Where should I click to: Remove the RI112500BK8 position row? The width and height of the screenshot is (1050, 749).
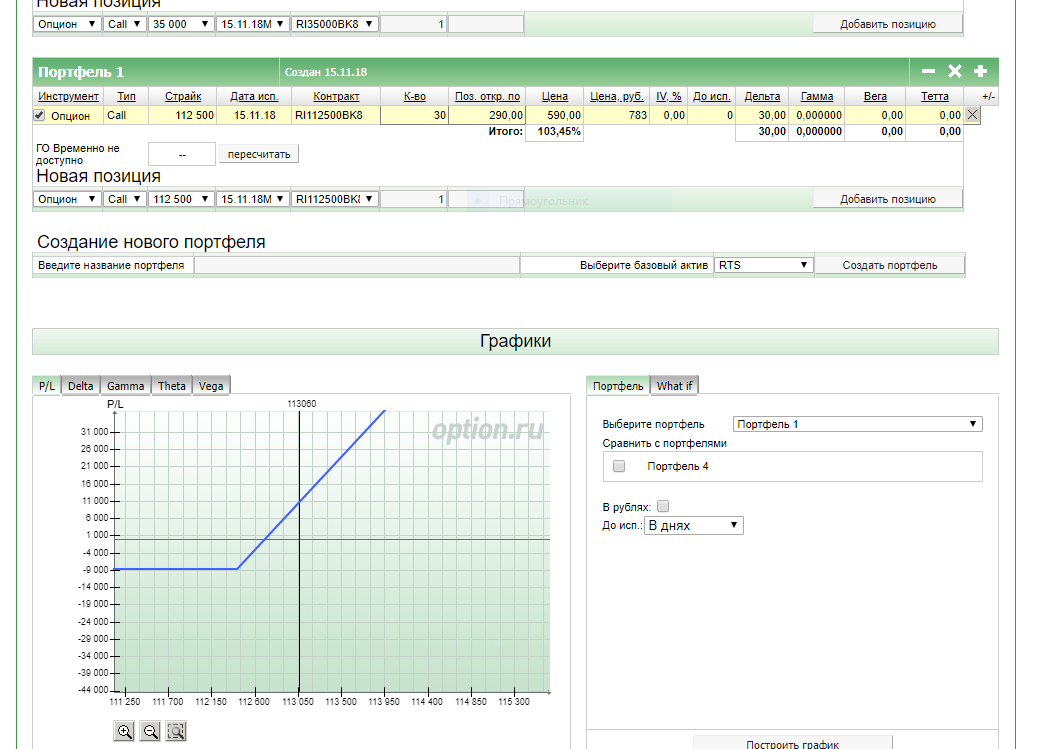tap(972, 115)
